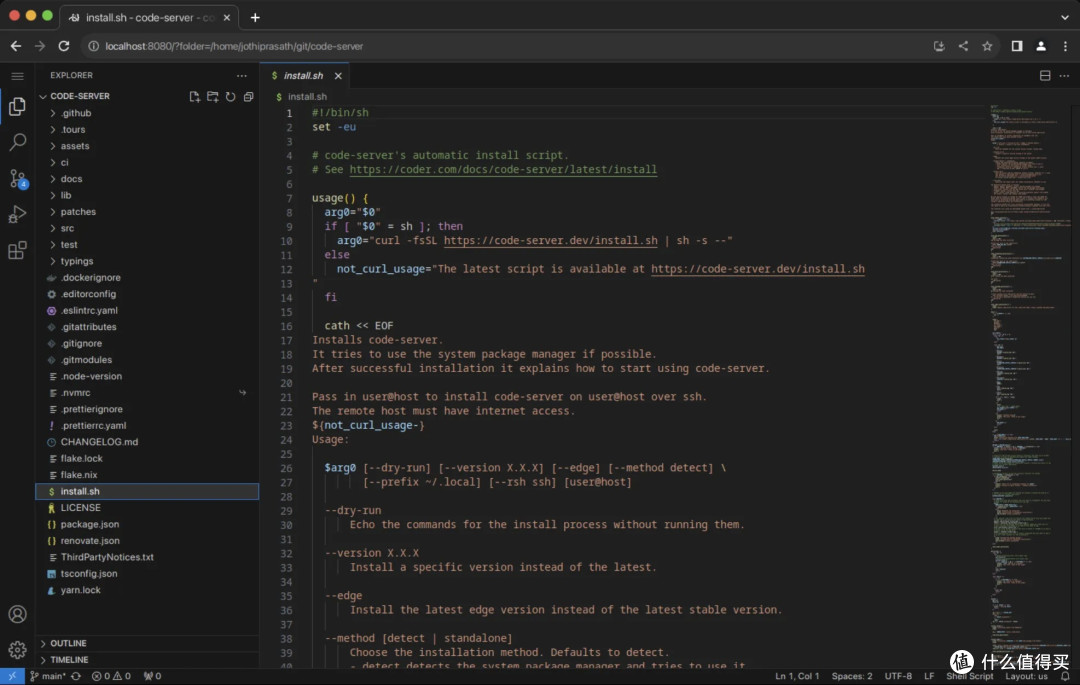The image size is (1080, 685).
Task: Click New File icon in explorer header
Action: (x=195, y=96)
